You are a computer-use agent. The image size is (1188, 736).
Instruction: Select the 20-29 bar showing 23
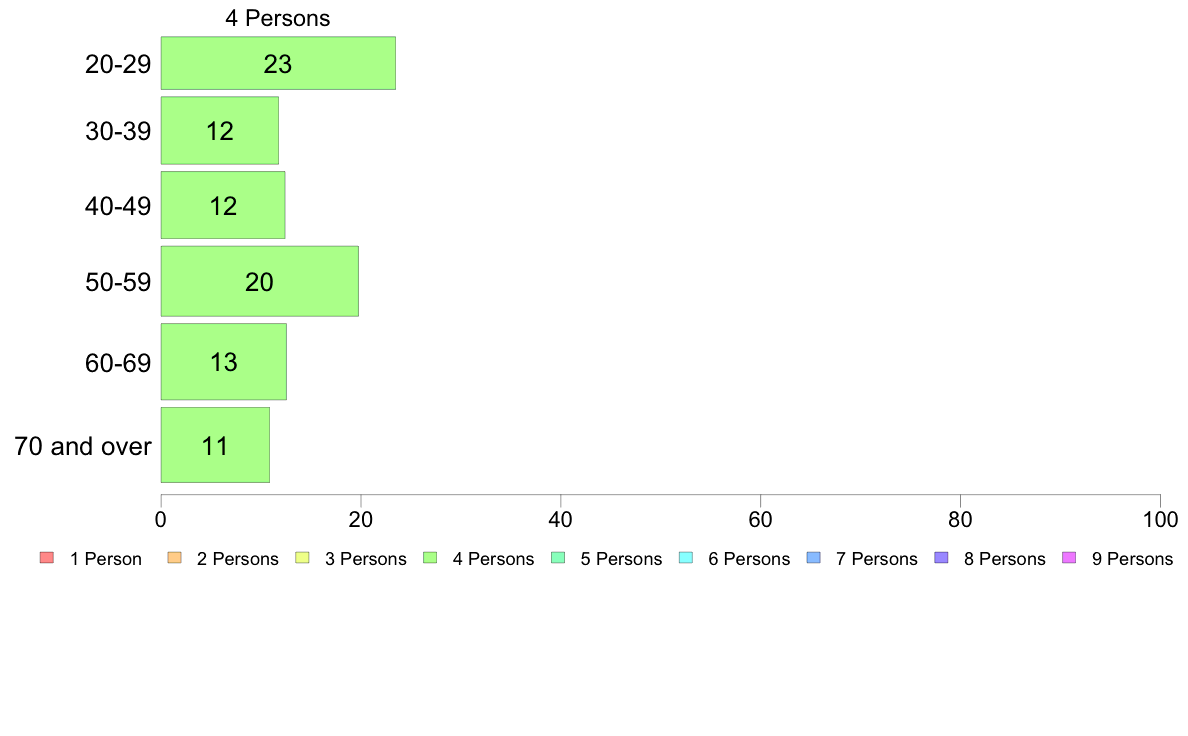click(278, 63)
